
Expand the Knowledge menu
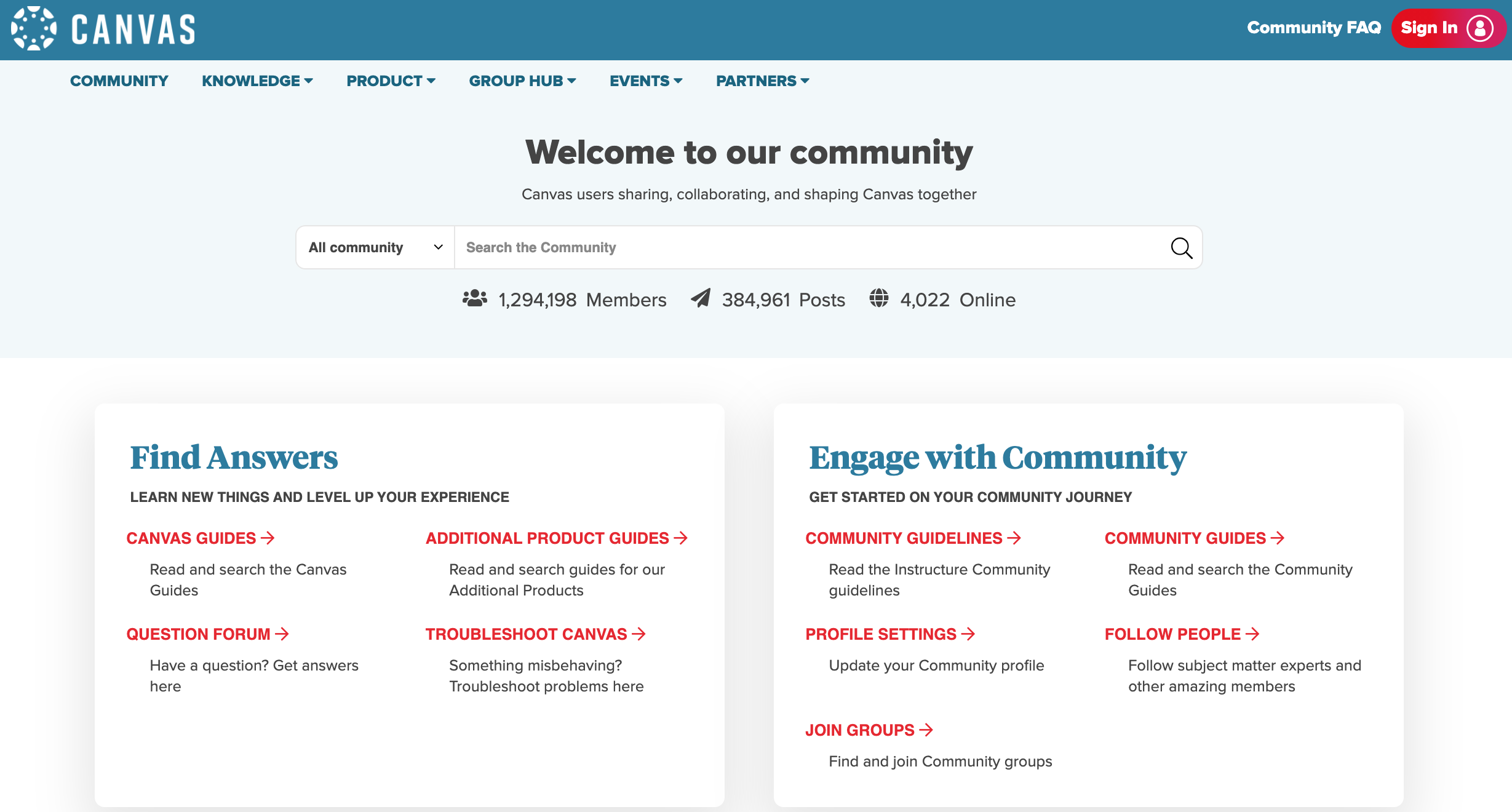pyautogui.click(x=257, y=81)
